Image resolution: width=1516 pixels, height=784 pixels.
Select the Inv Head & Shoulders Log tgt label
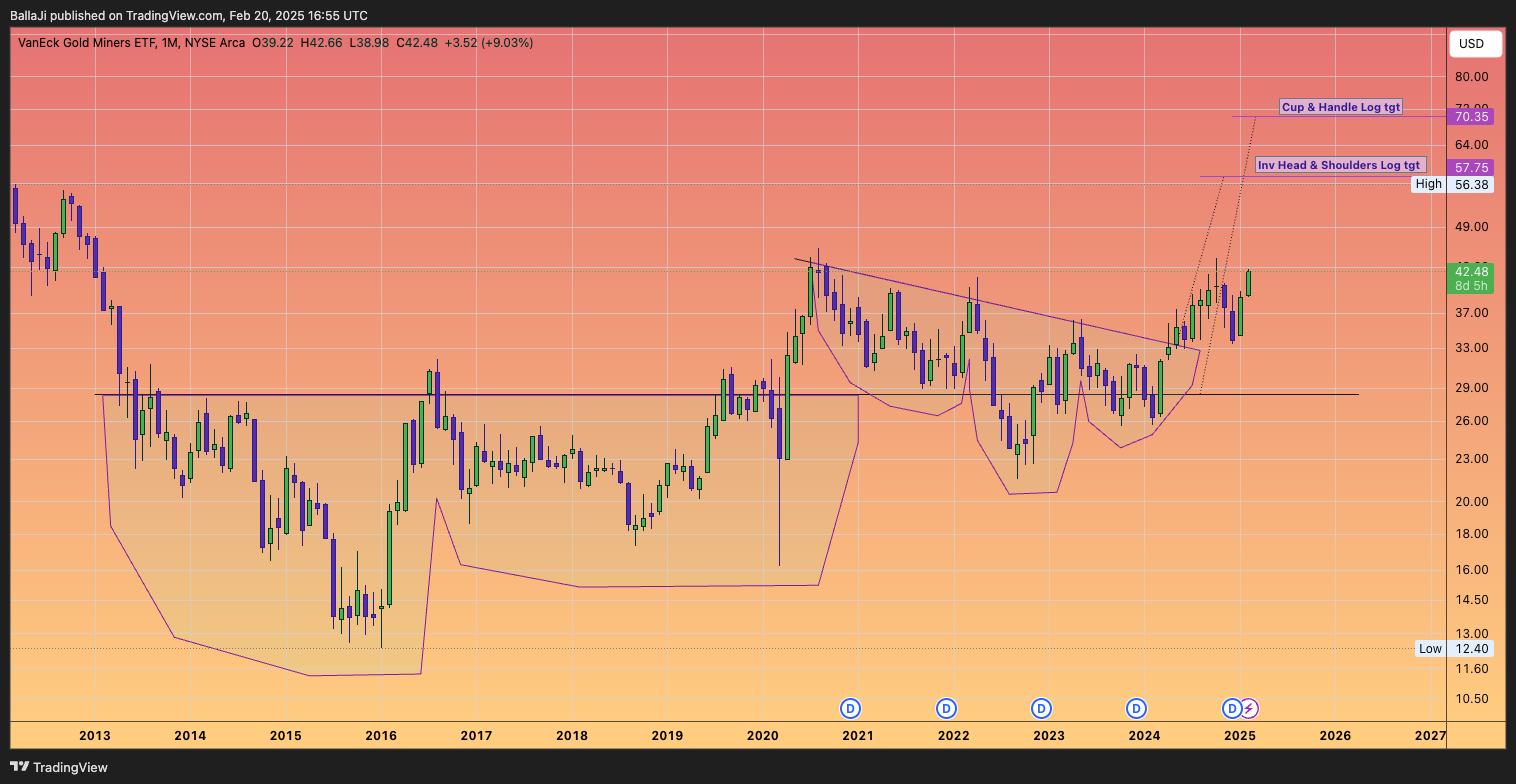(x=1338, y=165)
